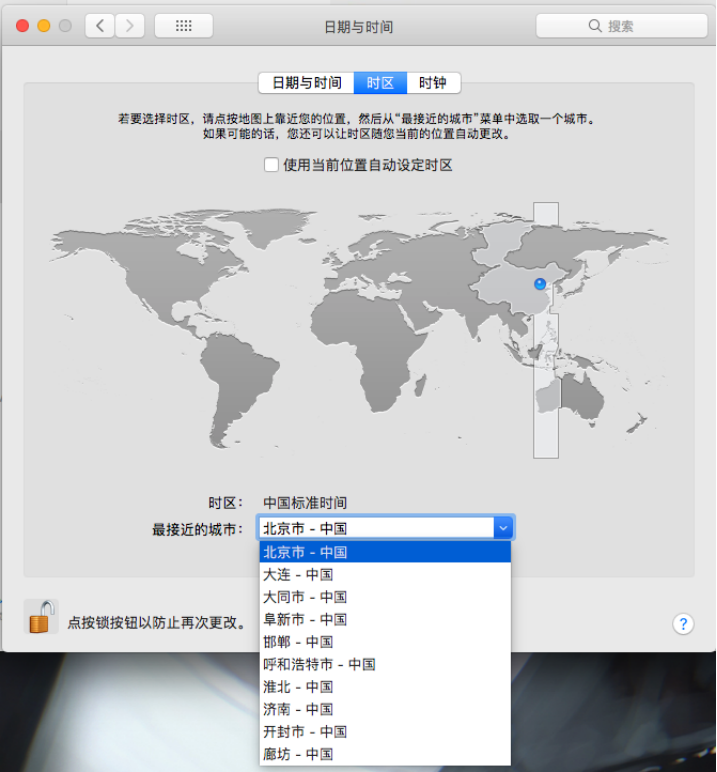This screenshot has height=772, width=717.
Task: Enable automatic time zone using current location
Action: (x=271, y=164)
